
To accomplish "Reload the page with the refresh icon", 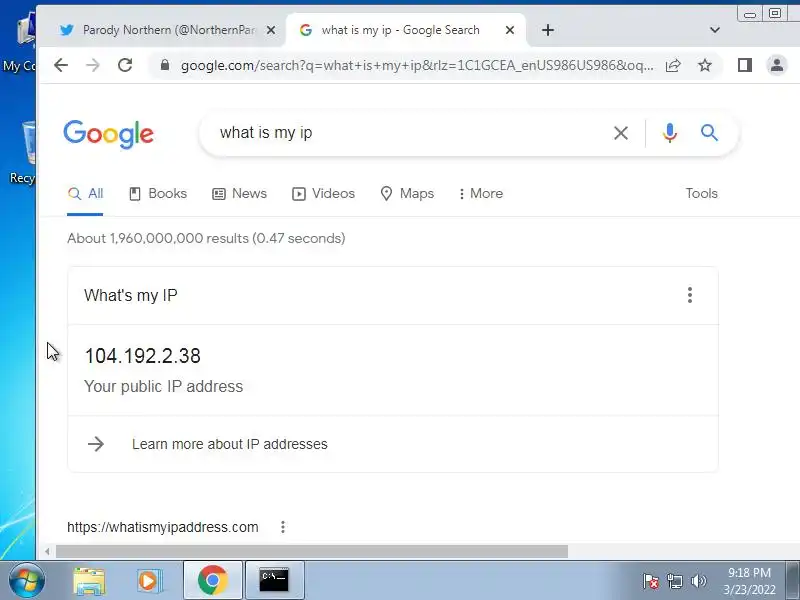I will pyautogui.click(x=125, y=65).
